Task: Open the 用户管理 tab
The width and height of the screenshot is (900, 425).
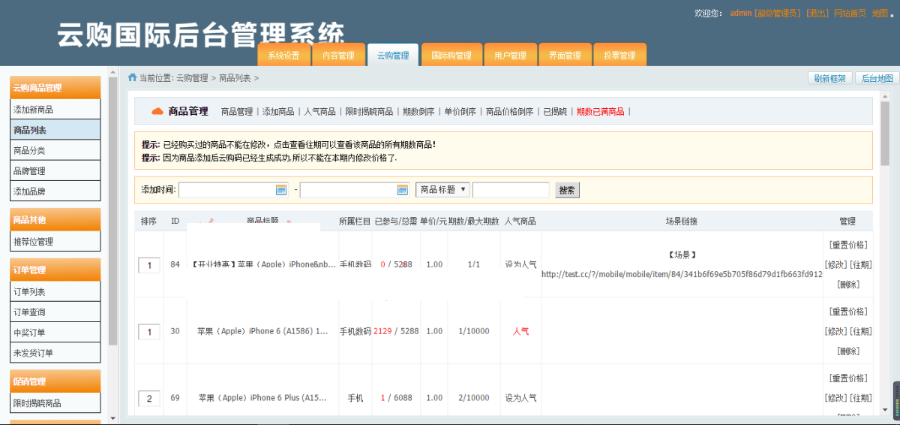Action: (x=510, y=56)
